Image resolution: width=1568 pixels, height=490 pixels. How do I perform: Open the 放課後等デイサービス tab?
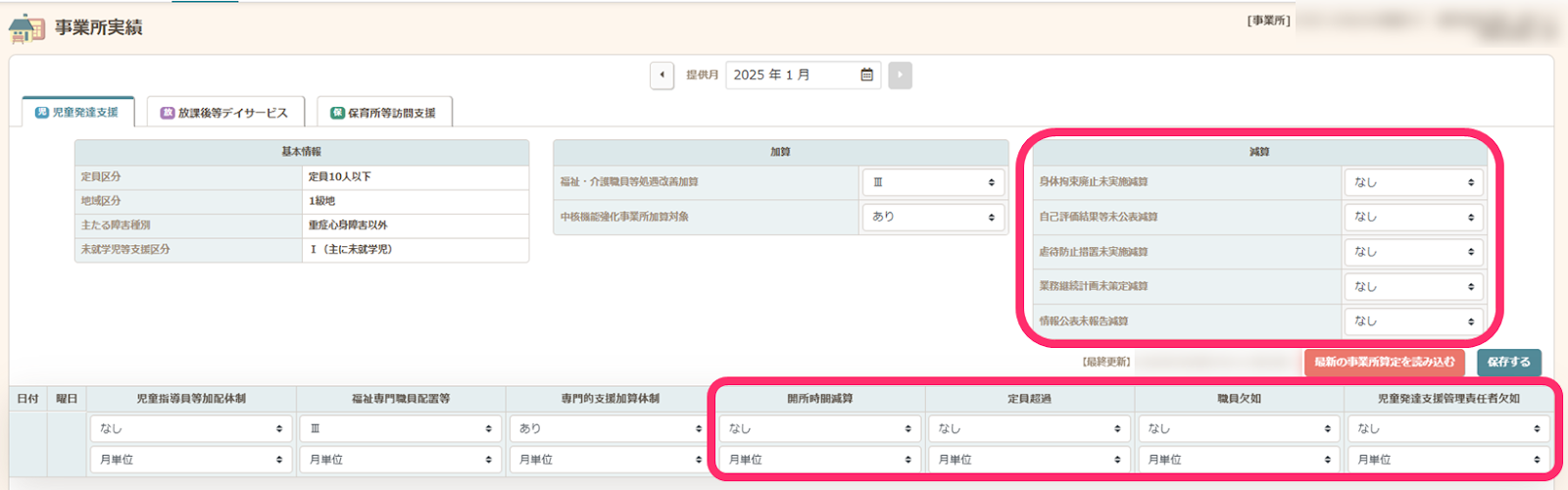pyautogui.click(x=225, y=113)
